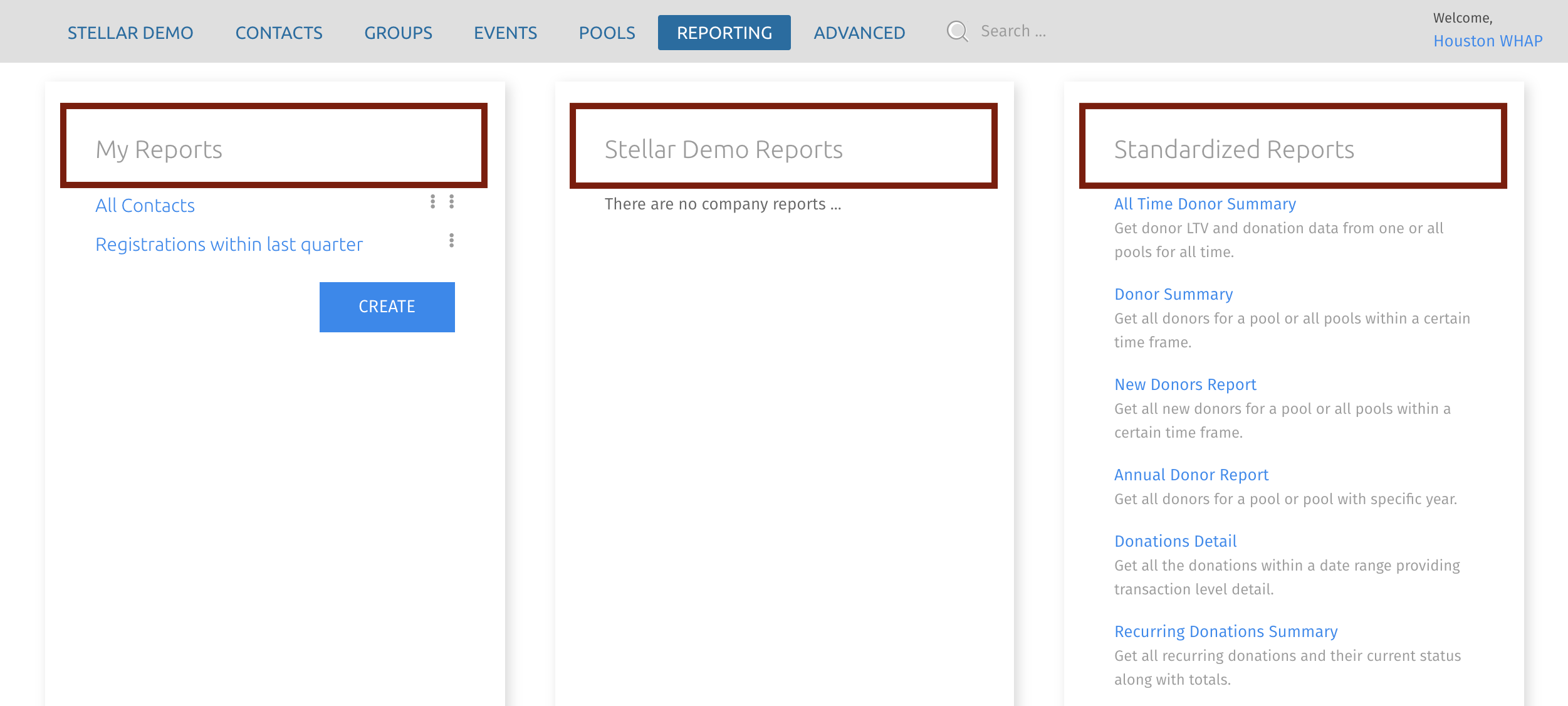Open the Donor Summary report
Image resolution: width=1568 pixels, height=706 pixels.
1173,295
